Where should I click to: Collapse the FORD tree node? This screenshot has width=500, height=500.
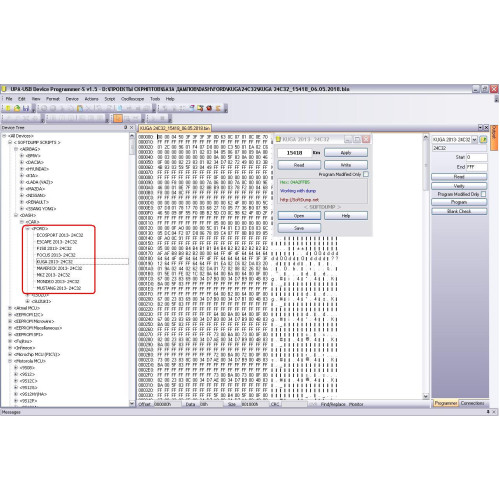click(x=28, y=229)
